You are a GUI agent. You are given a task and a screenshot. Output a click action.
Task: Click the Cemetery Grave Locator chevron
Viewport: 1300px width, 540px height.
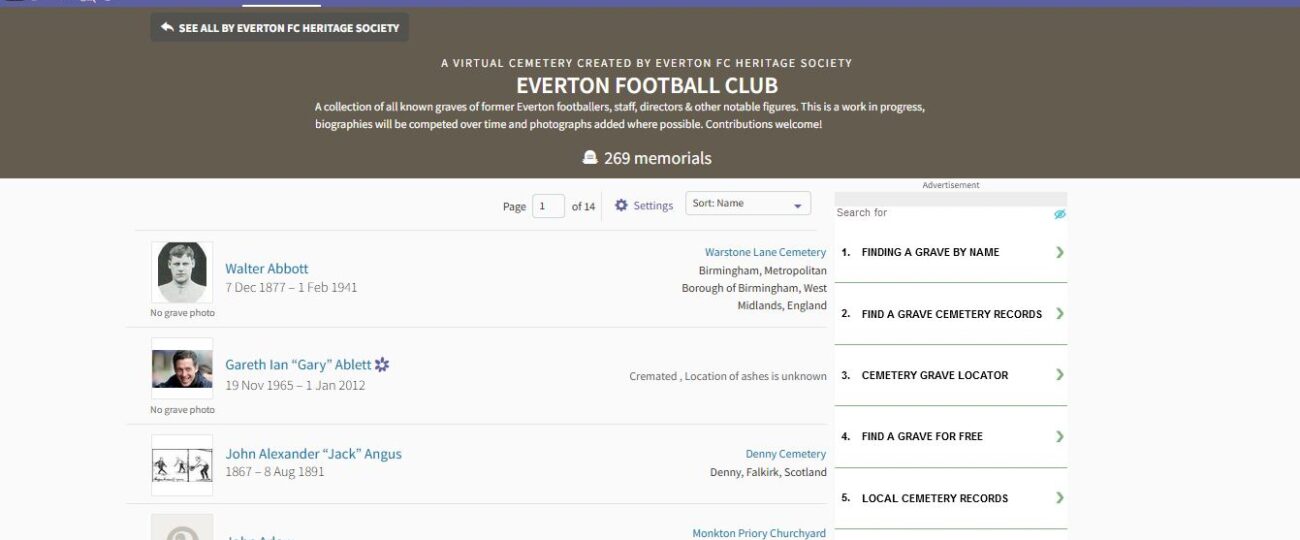1059,375
